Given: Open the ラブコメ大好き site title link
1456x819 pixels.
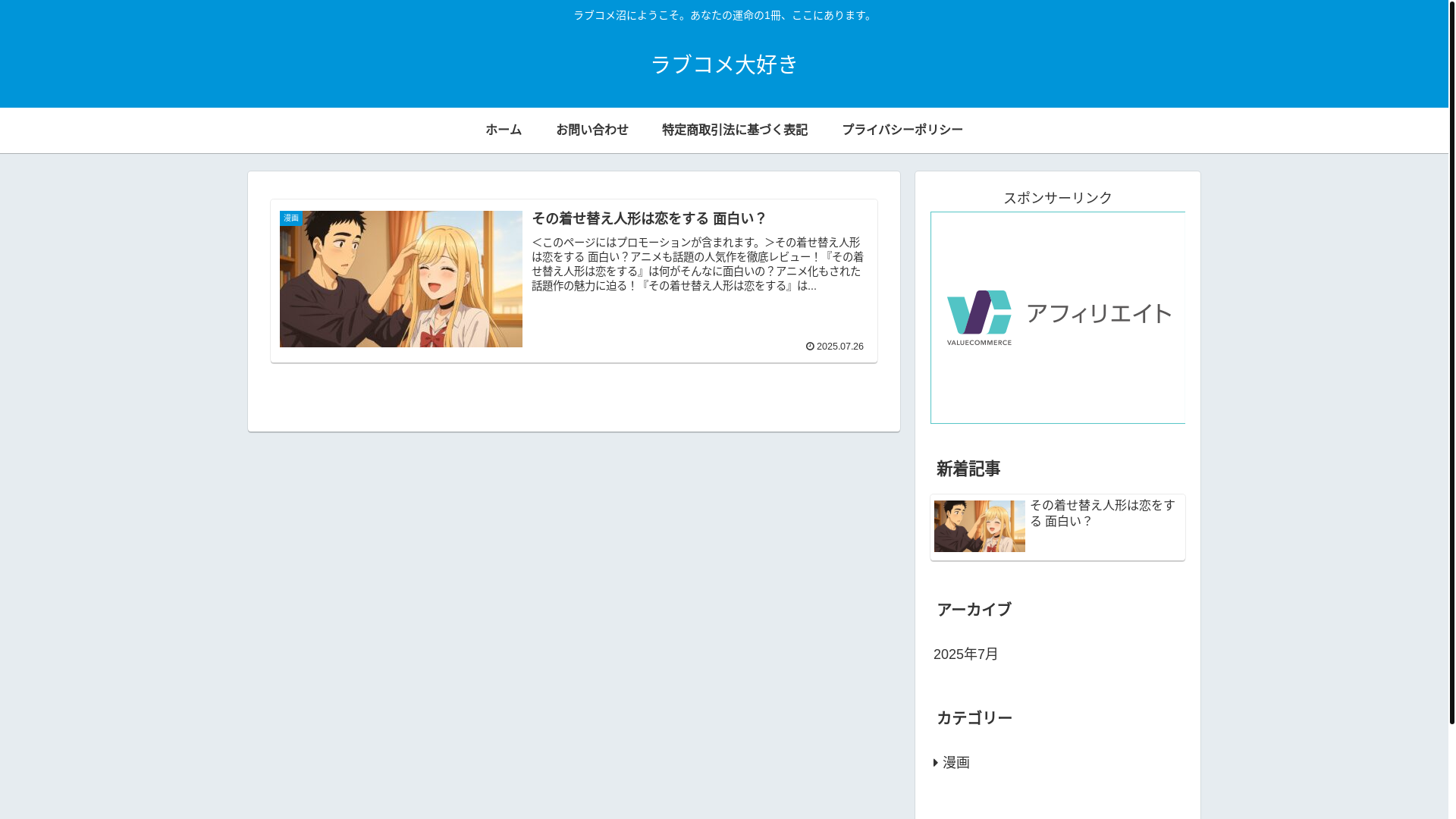Looking at the screenshot, I should [724, 64].
